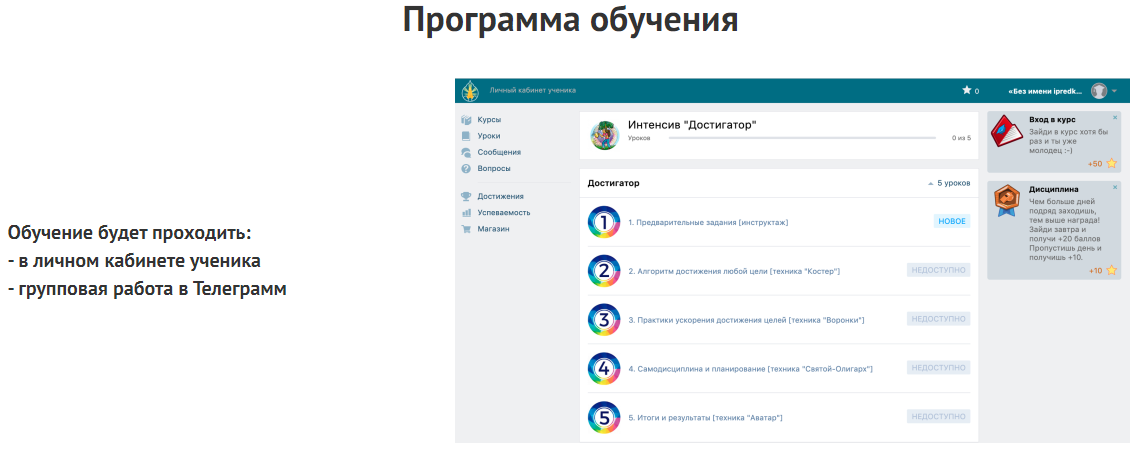Click the lesson 2 numbered circle icon
The image size is (1142, 467).
[x=604, y=271]
